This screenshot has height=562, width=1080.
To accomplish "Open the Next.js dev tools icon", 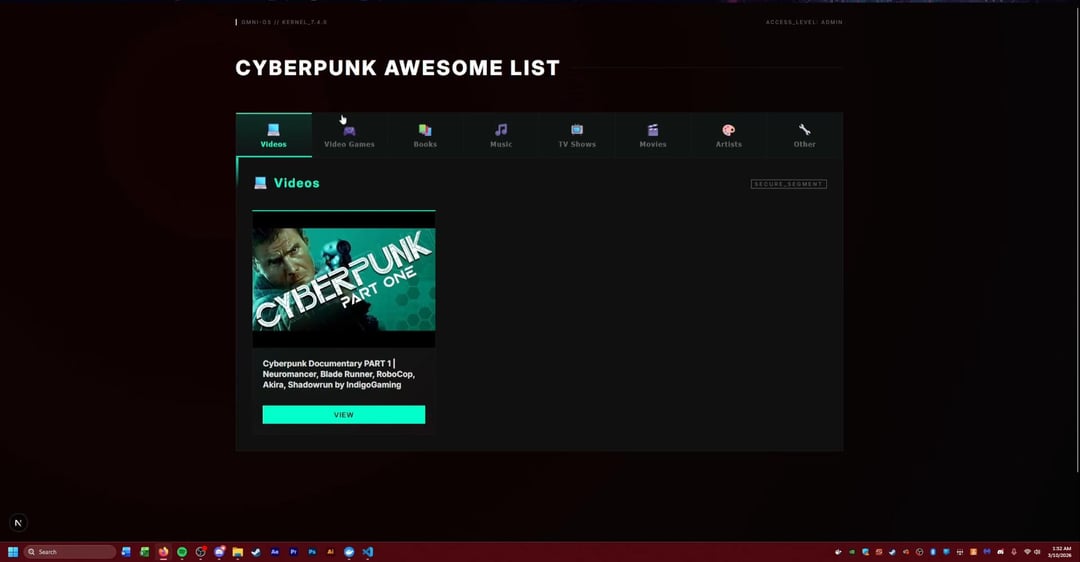I will pyautogui.click(x=18, y=522).
